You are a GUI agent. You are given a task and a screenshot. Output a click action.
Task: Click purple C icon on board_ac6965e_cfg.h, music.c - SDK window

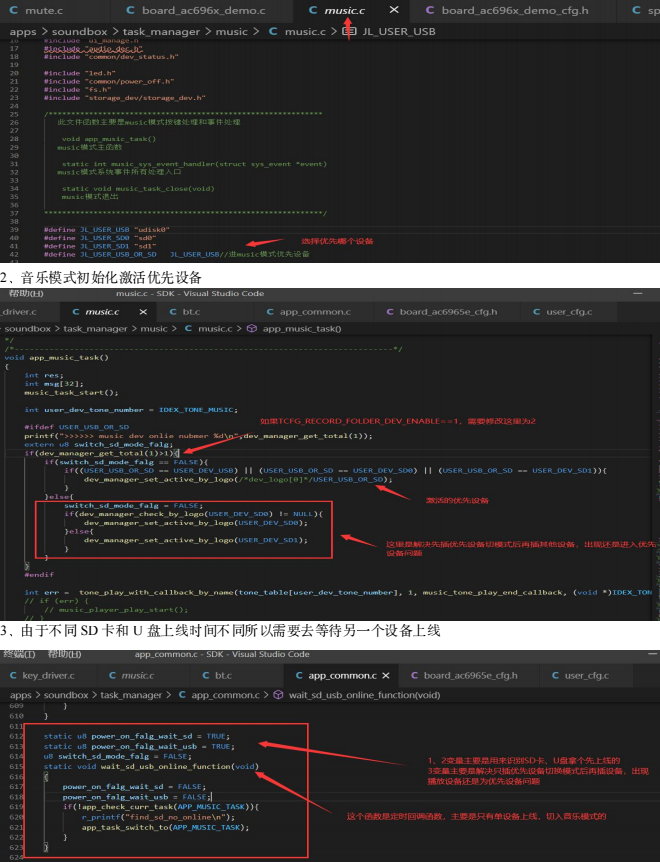(390, 312)
